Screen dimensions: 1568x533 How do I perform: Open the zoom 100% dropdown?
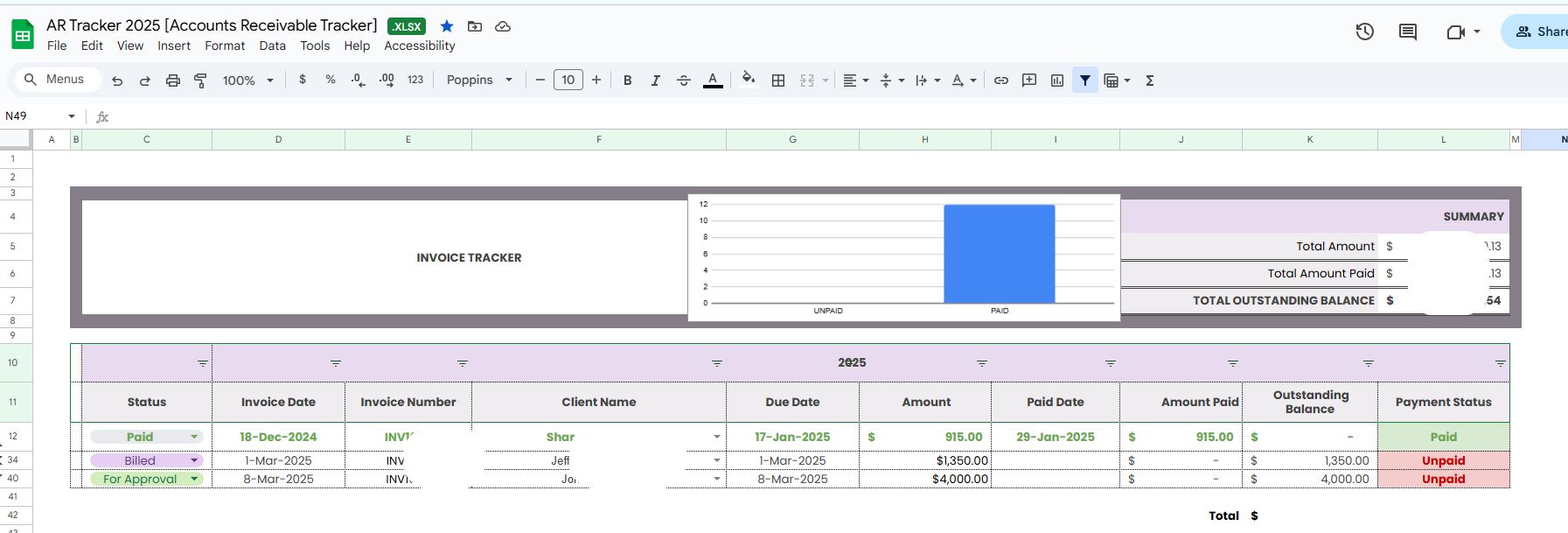pyautogui.click(x=247, y=81)
